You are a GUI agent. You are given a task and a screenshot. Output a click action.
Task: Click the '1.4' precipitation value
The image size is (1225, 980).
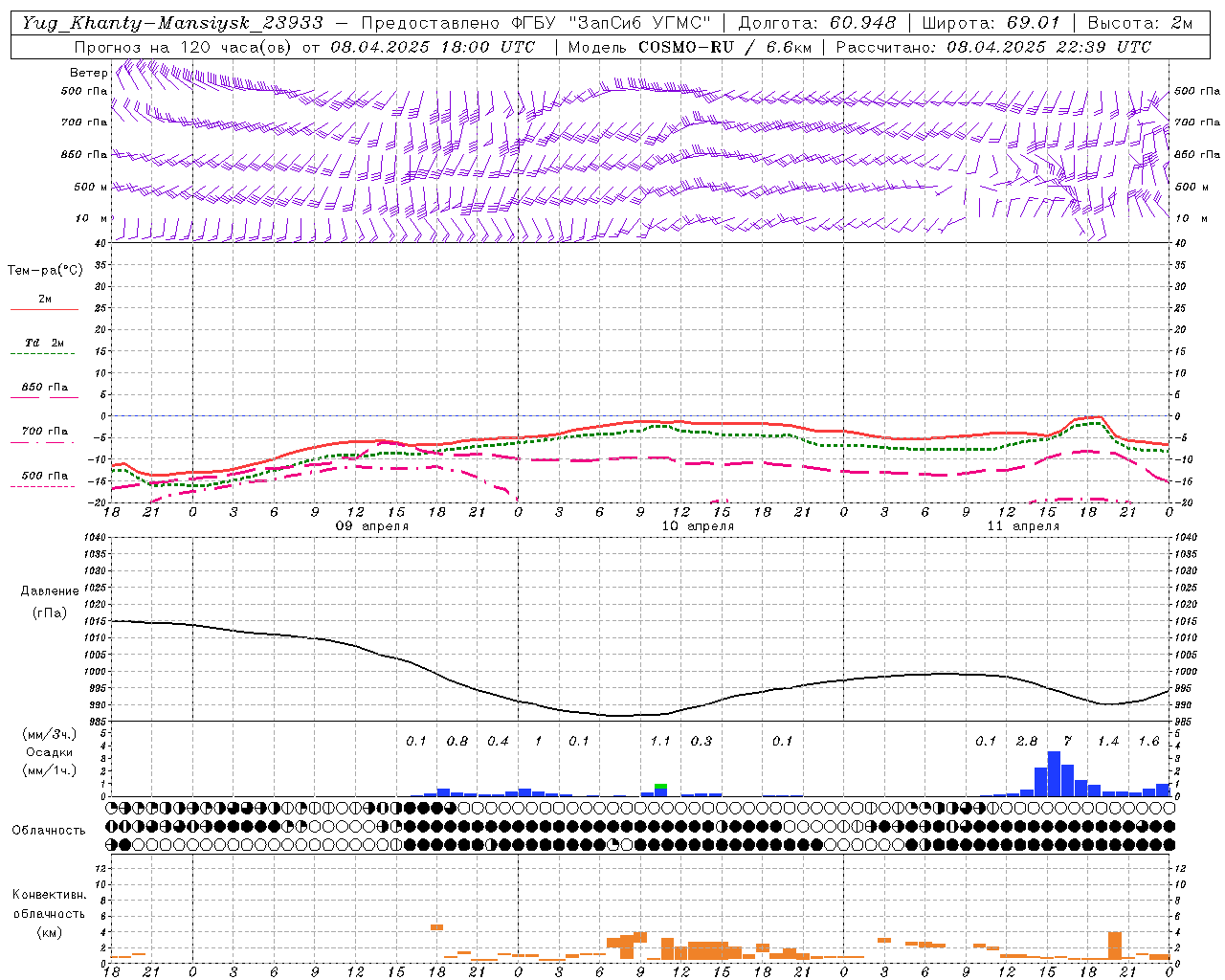[1108, 742]
